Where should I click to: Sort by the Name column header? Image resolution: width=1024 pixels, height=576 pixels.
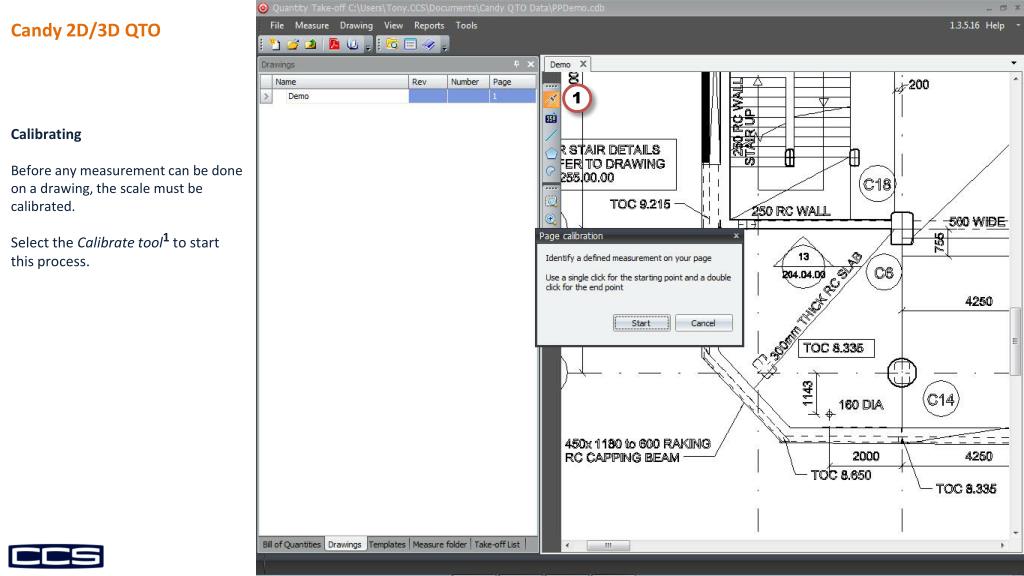pos(340,82)
